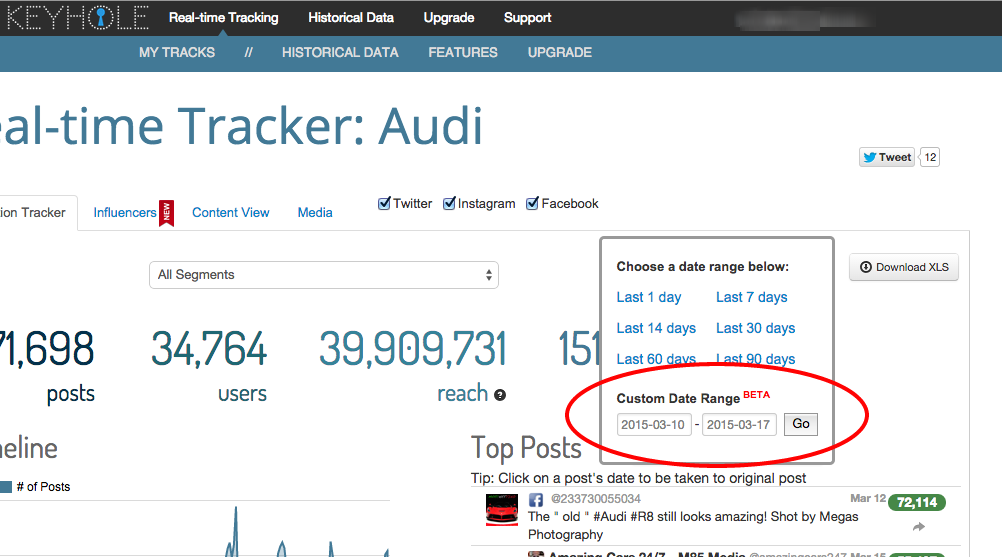Expand the All Segments dropdown
The width and height of the screenshot is (1002, 557).
pyautogui.click(x=324, y=275)
